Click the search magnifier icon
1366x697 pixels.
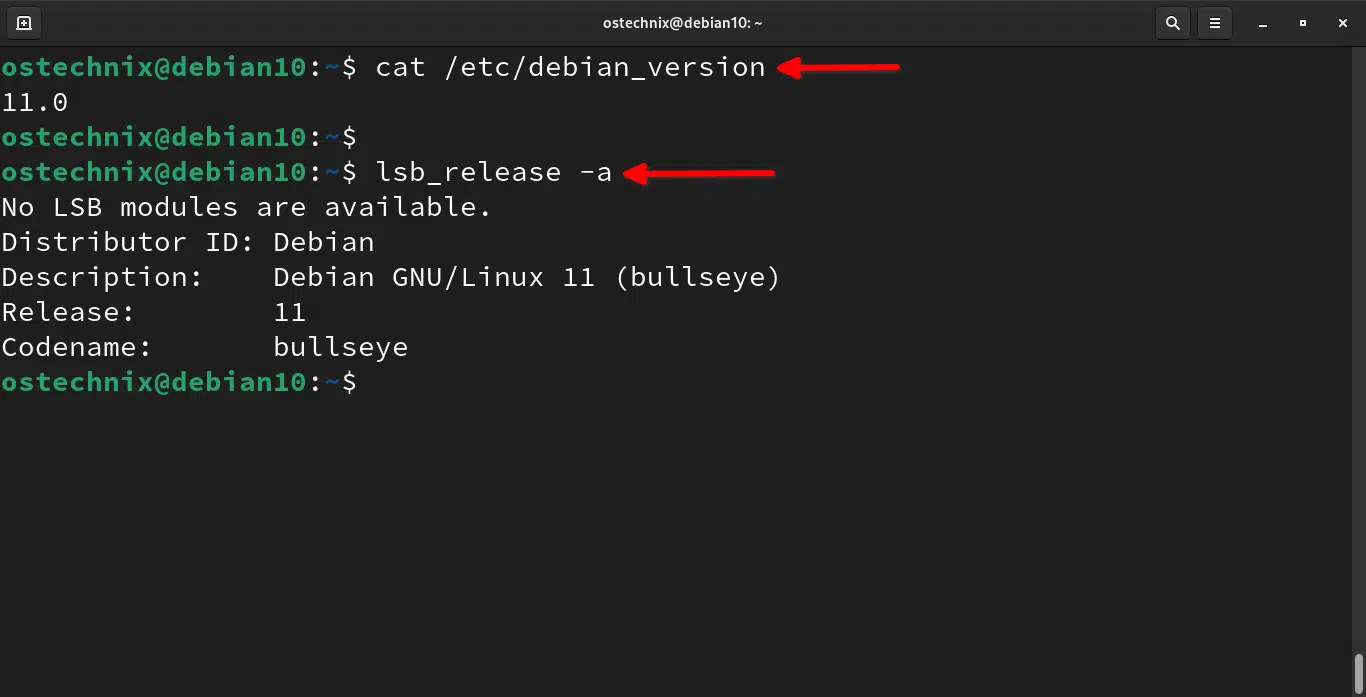[x=1172, y=22]
